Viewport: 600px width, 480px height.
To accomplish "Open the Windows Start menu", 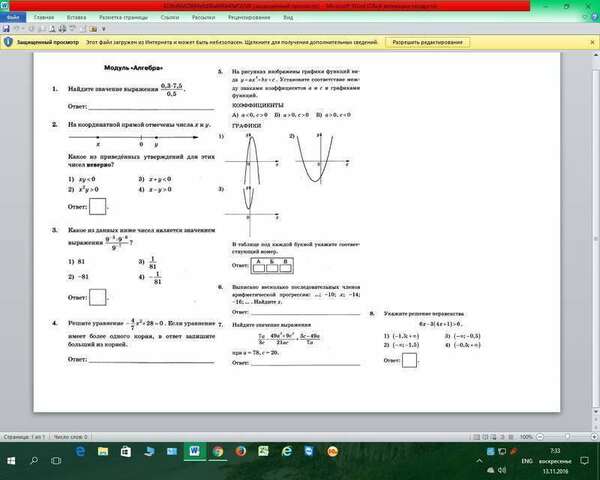I will (11, 460).
